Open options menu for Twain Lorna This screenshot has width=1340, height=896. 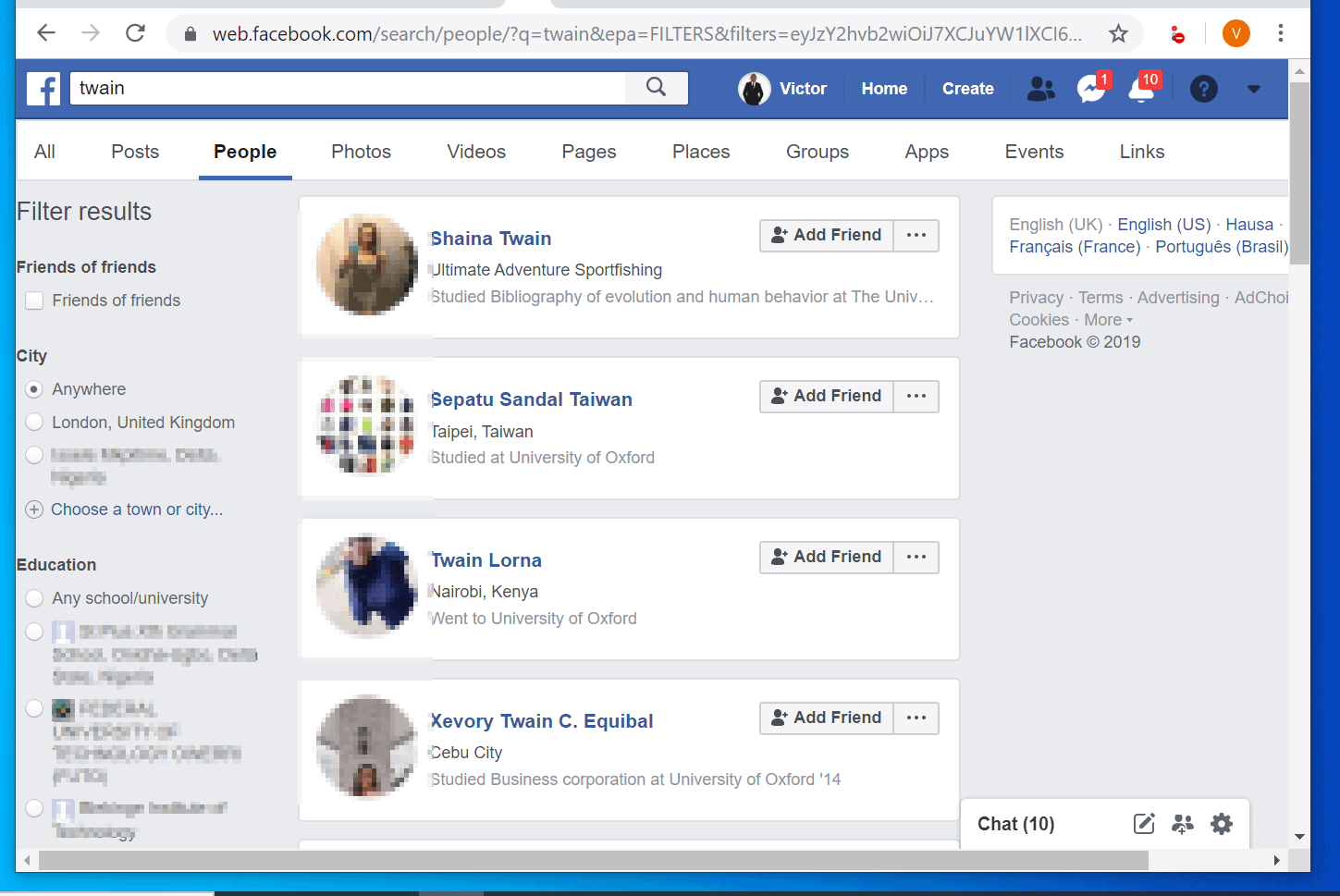pyautogui.click(x=916, y=557)
